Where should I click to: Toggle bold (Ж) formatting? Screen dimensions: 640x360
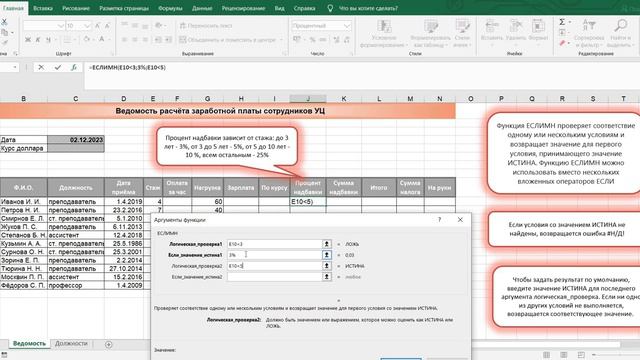point(28,40)
